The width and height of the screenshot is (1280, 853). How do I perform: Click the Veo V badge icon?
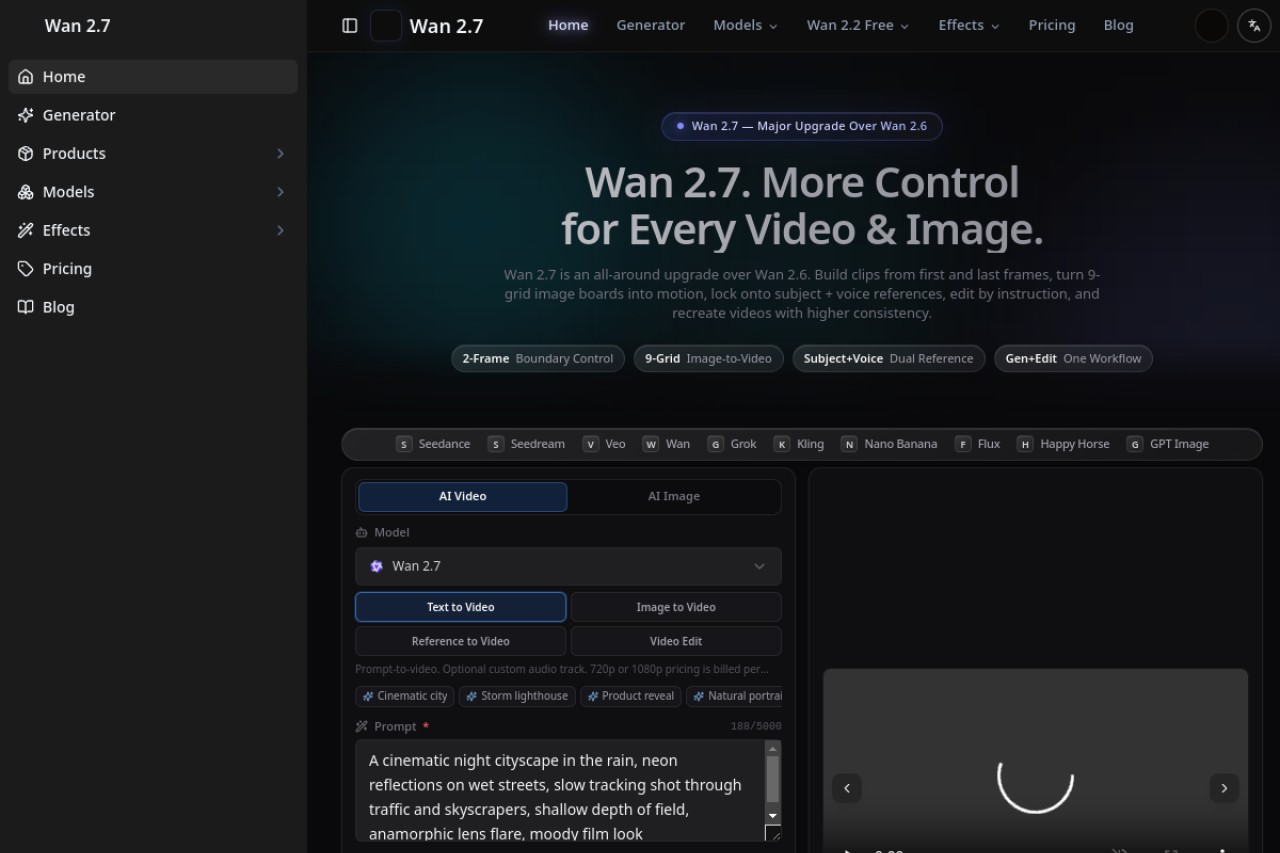[x=591, y=444]
